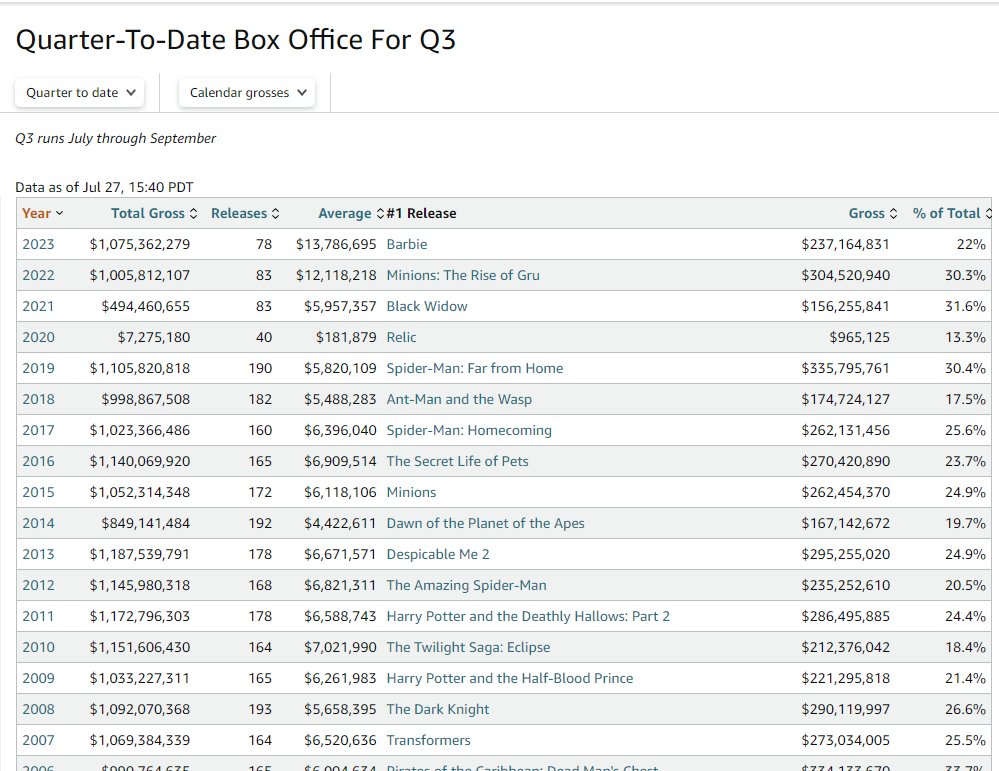Open Despicable Me 2 link
Viewport: 999px width, 771px height.
pos(438,554)
